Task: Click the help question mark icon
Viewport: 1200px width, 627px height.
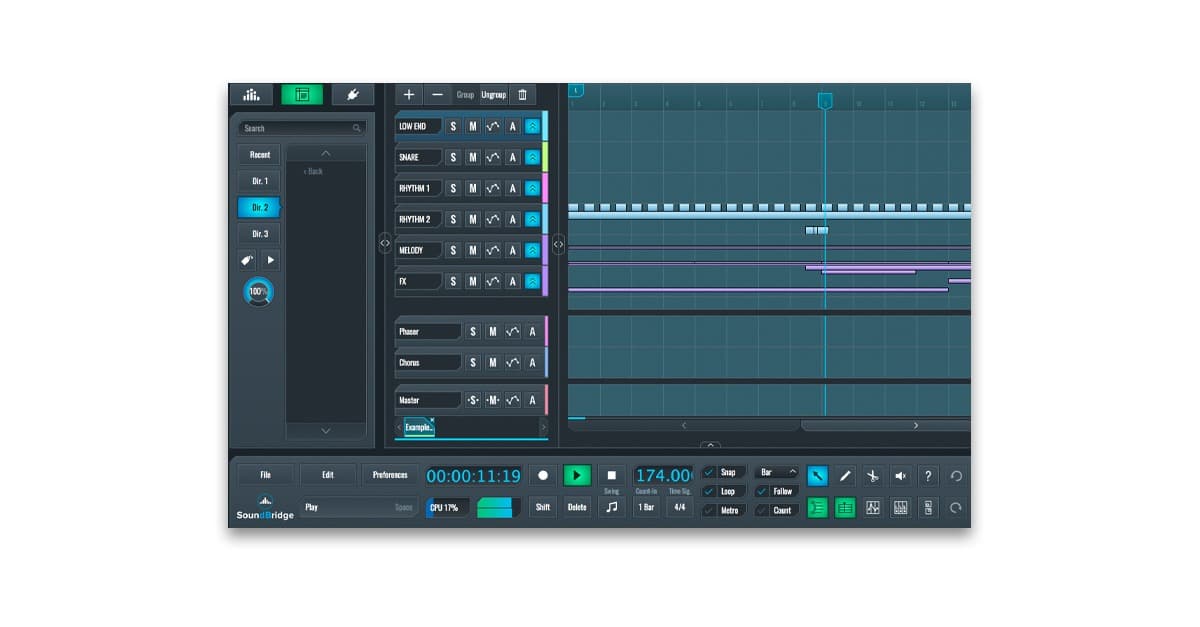Action: pyautogui.click(x=927, y=476)
